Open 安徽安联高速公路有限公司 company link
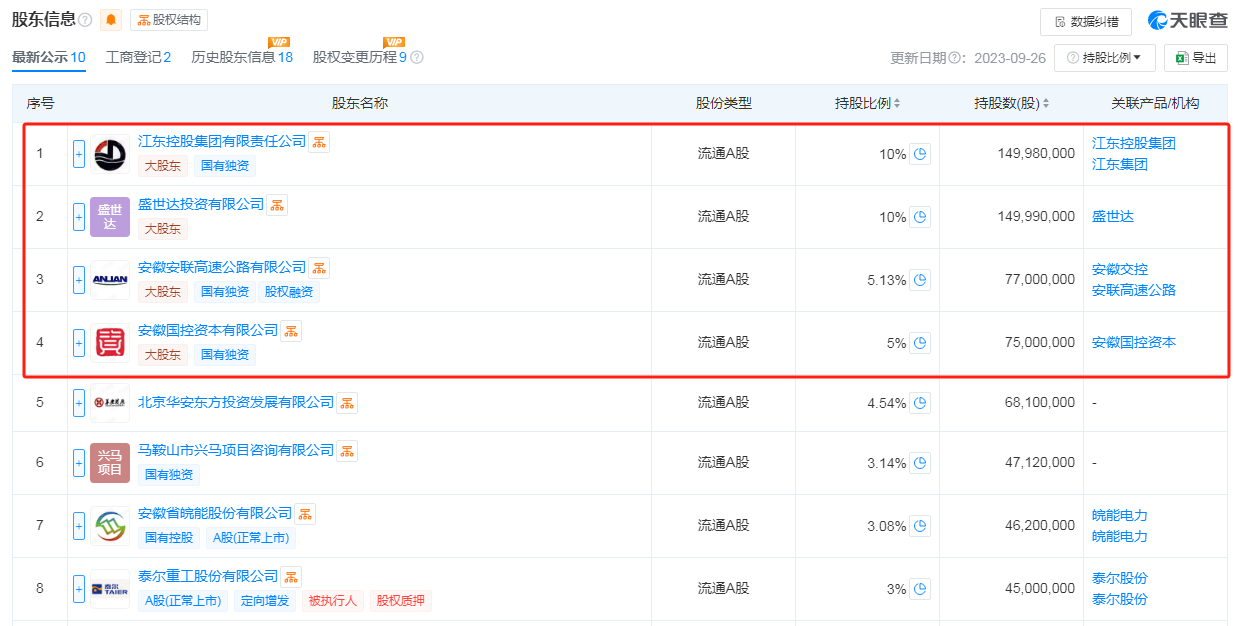 (222, 267)
